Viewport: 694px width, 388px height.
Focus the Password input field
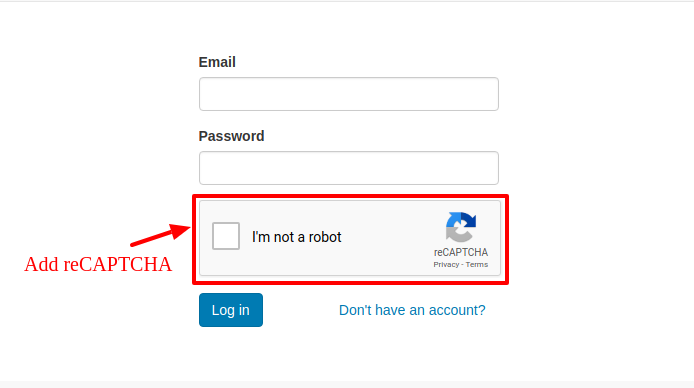[349, 168]
